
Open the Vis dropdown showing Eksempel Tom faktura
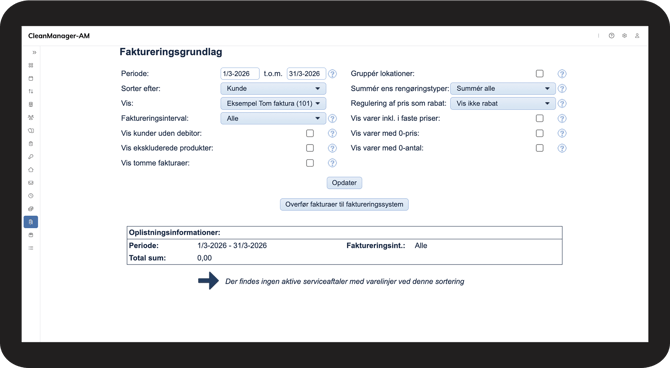click(x=273, y=103)
